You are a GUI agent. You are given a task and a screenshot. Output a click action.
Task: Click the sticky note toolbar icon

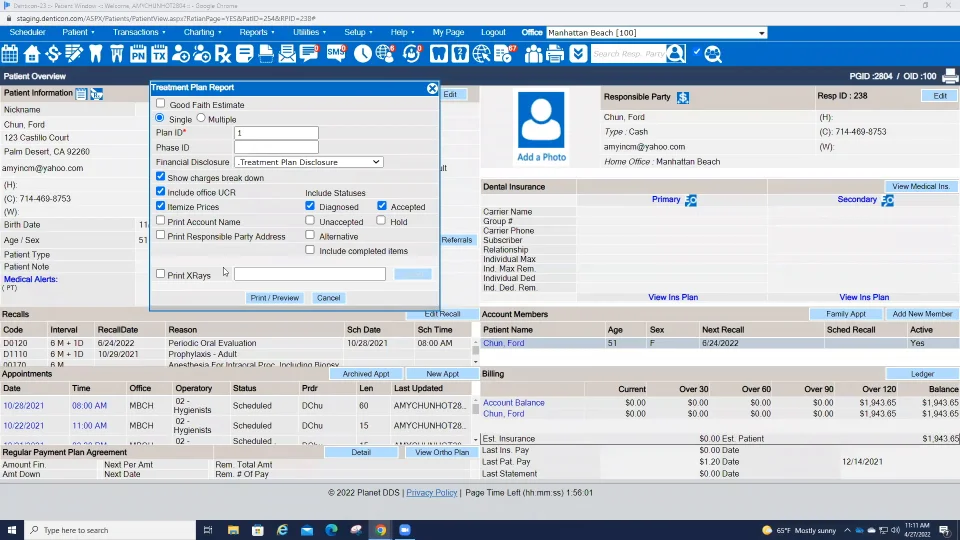coord(244,54)
